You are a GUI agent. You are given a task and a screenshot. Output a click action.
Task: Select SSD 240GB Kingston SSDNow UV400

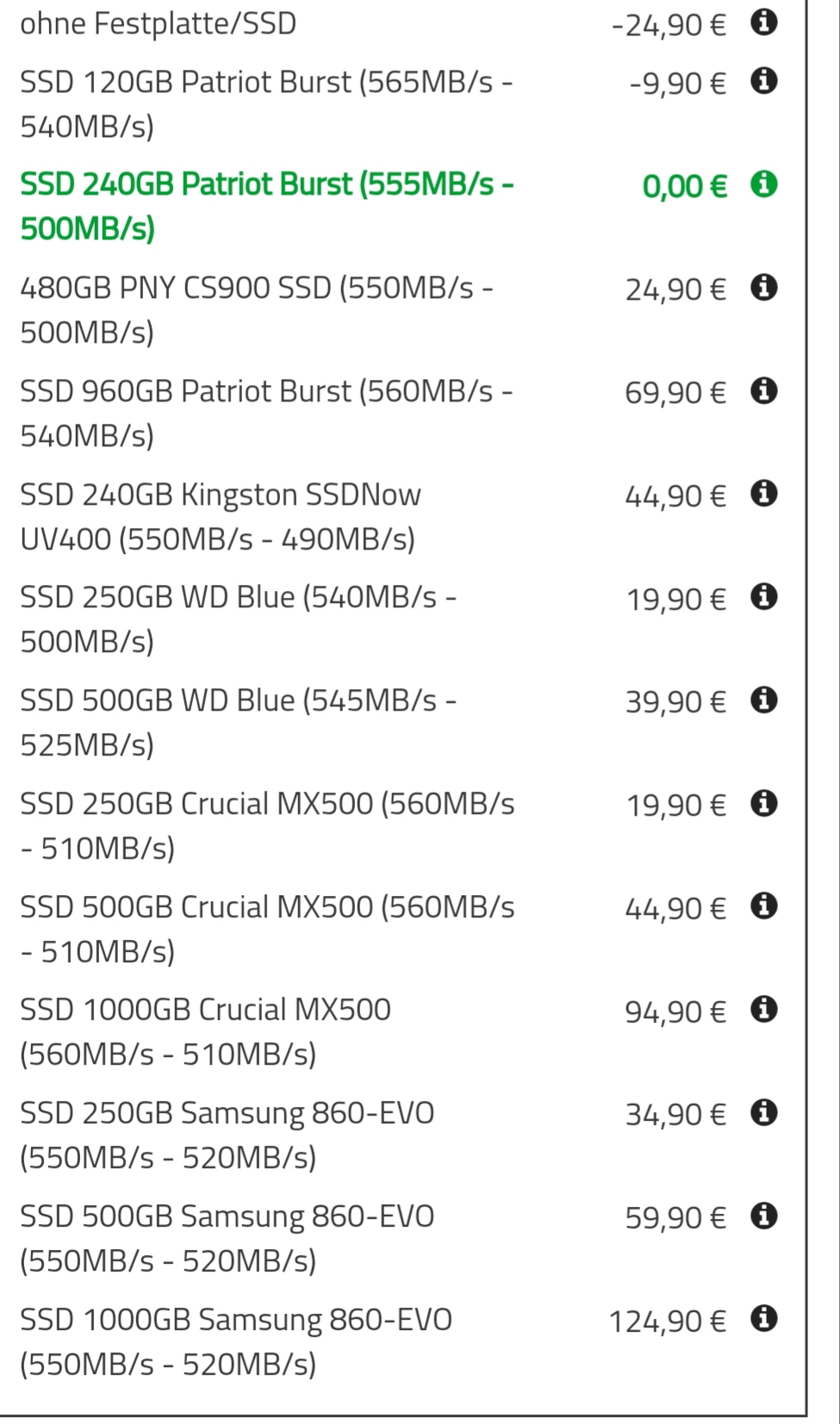pyautogui.click(x=220, y=516)
